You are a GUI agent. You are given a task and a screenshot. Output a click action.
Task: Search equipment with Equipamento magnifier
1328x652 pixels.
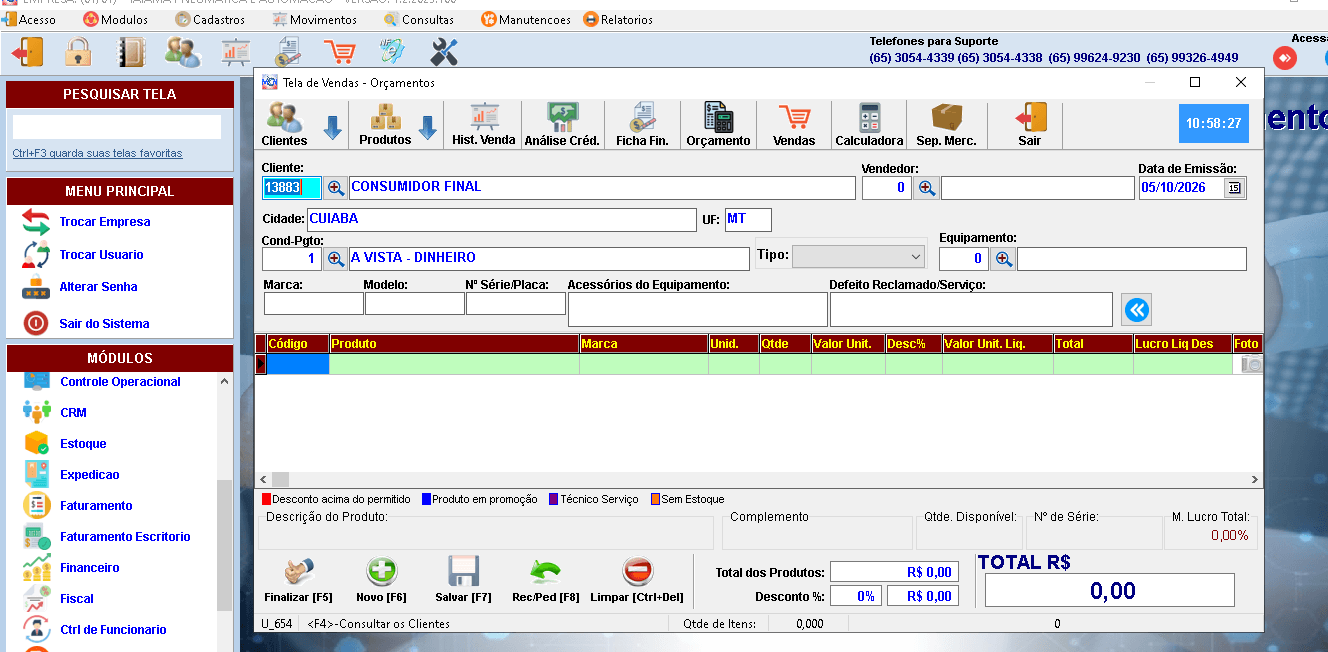[x=1003, y=259]
